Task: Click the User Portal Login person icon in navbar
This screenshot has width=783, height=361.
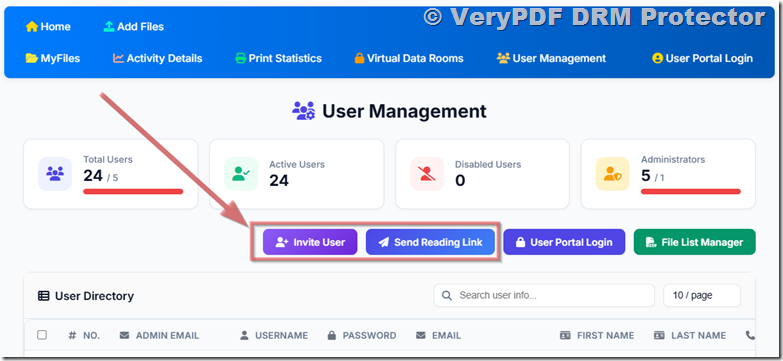Action: (x=658, y=58)
